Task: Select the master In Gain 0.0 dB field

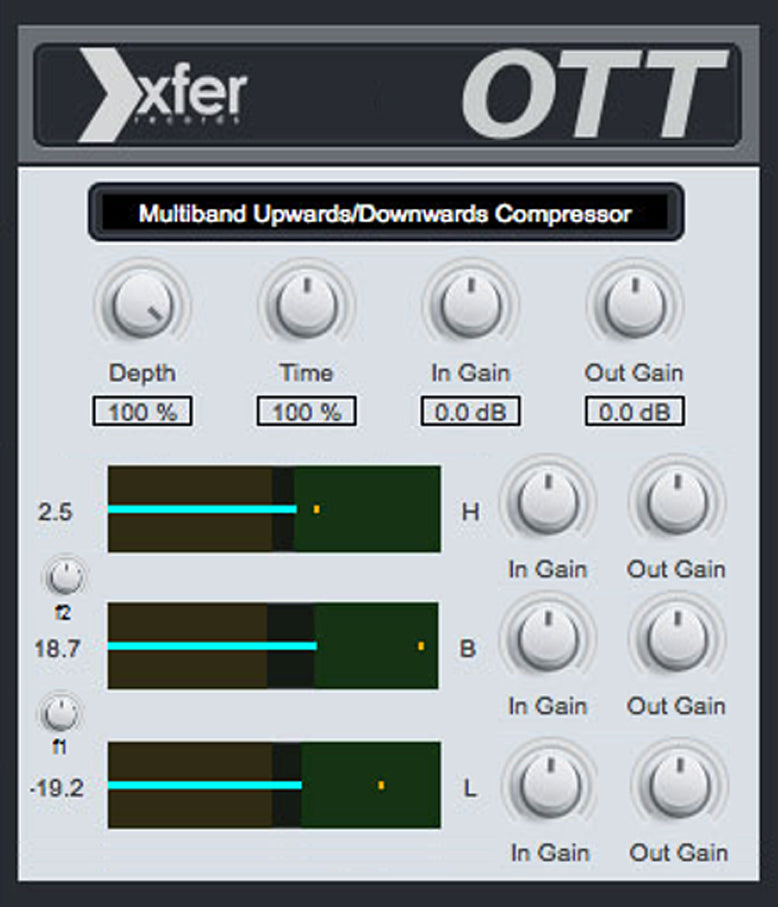Action: 470,412
